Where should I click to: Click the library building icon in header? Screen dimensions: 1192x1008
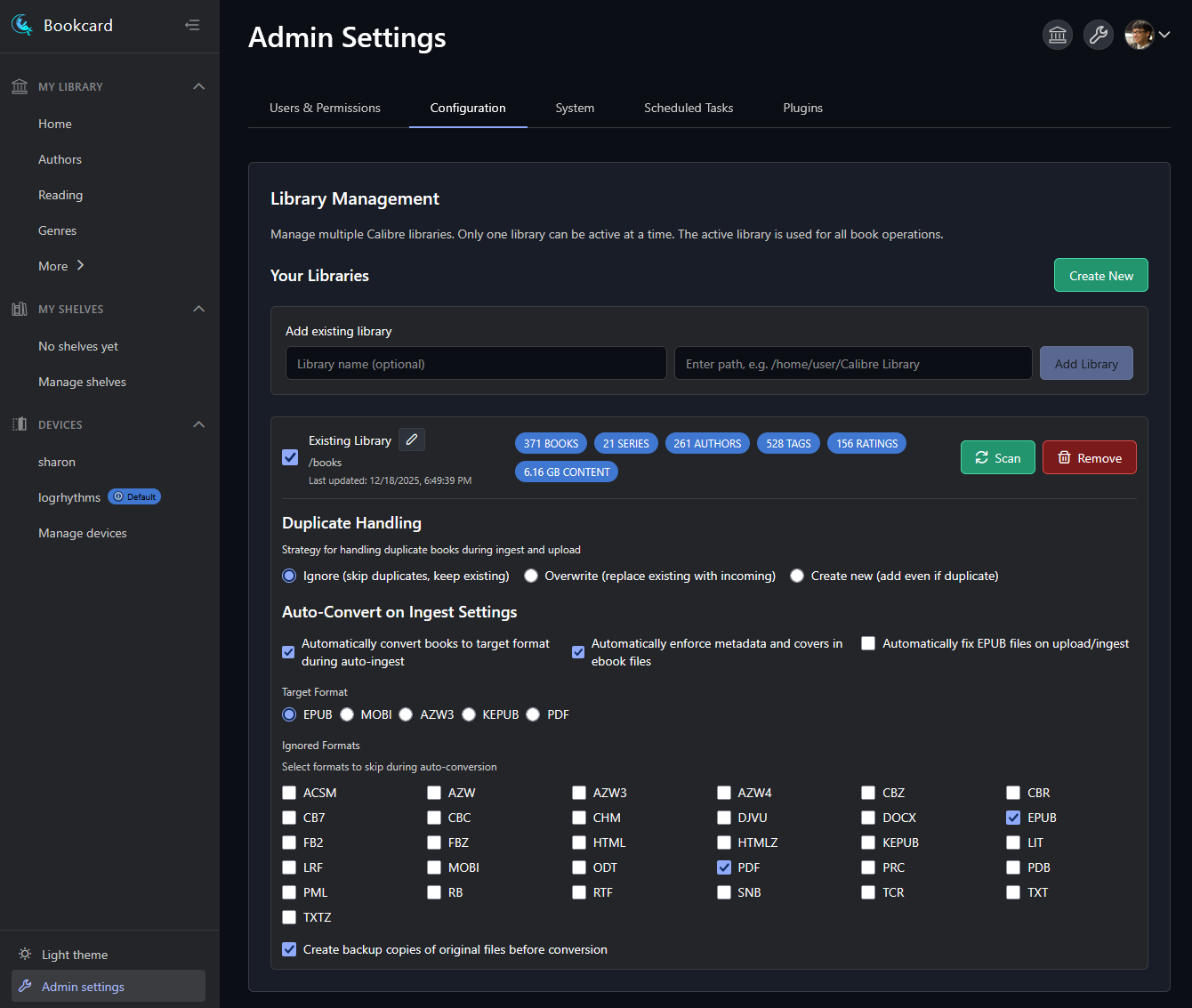click(1058, 35)
